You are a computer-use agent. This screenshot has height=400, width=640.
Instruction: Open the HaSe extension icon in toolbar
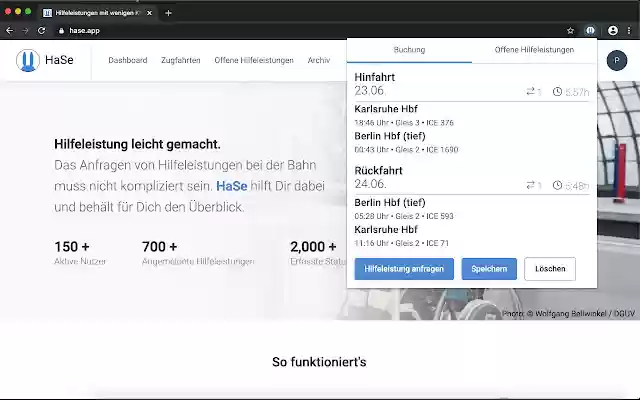click(x=590, y=31)
